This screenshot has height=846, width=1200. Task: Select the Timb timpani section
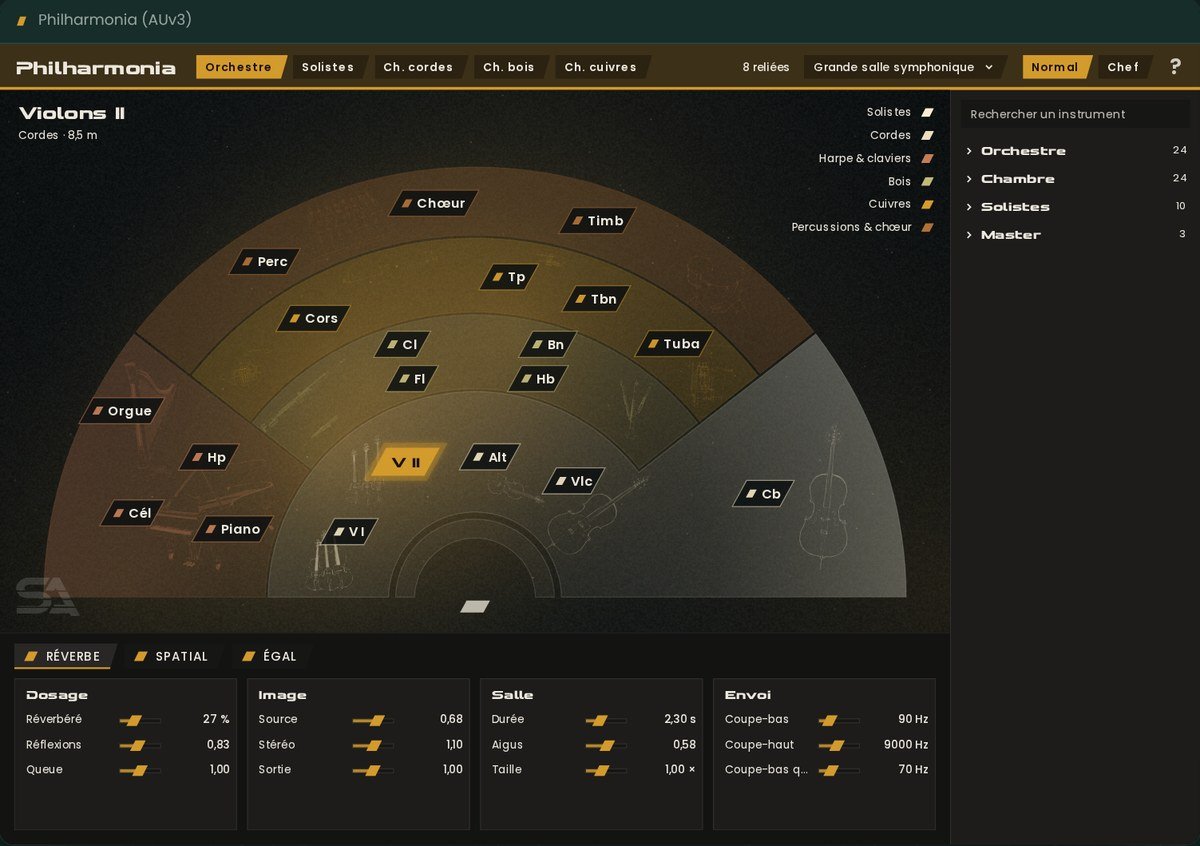(597, 221)
